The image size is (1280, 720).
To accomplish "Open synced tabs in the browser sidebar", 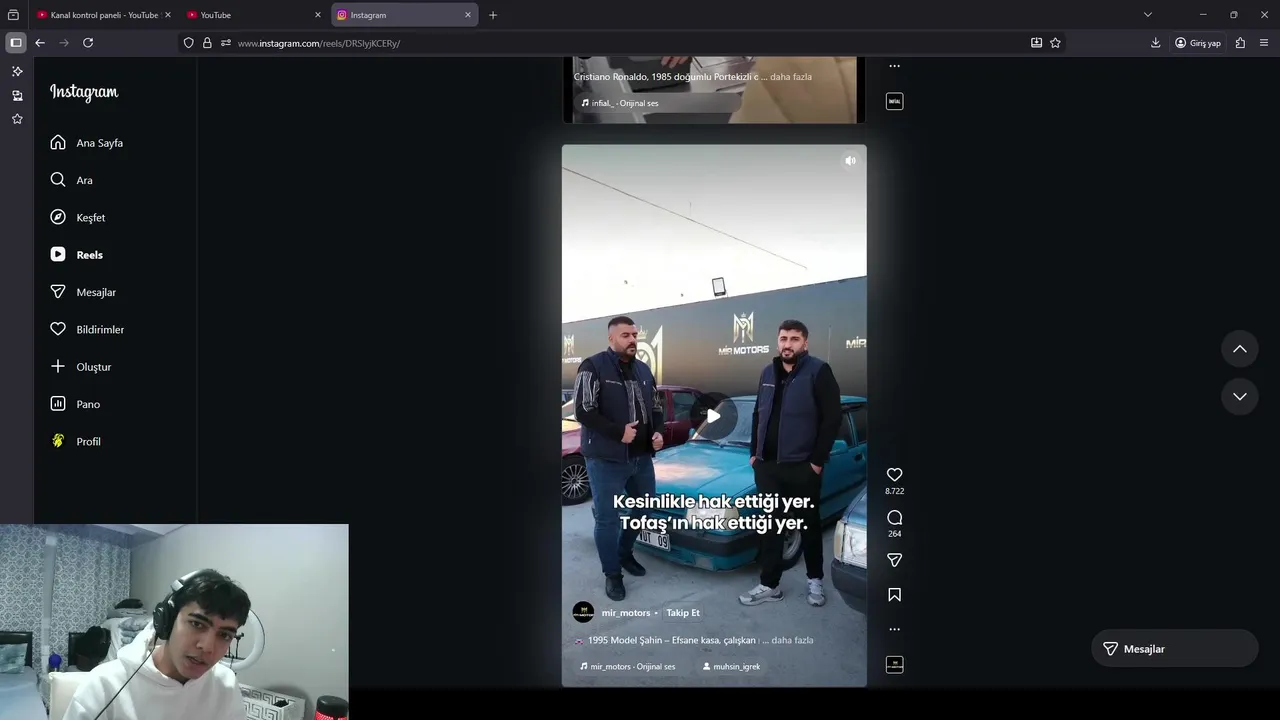I will pyautogui.click(x=17, y=96).
